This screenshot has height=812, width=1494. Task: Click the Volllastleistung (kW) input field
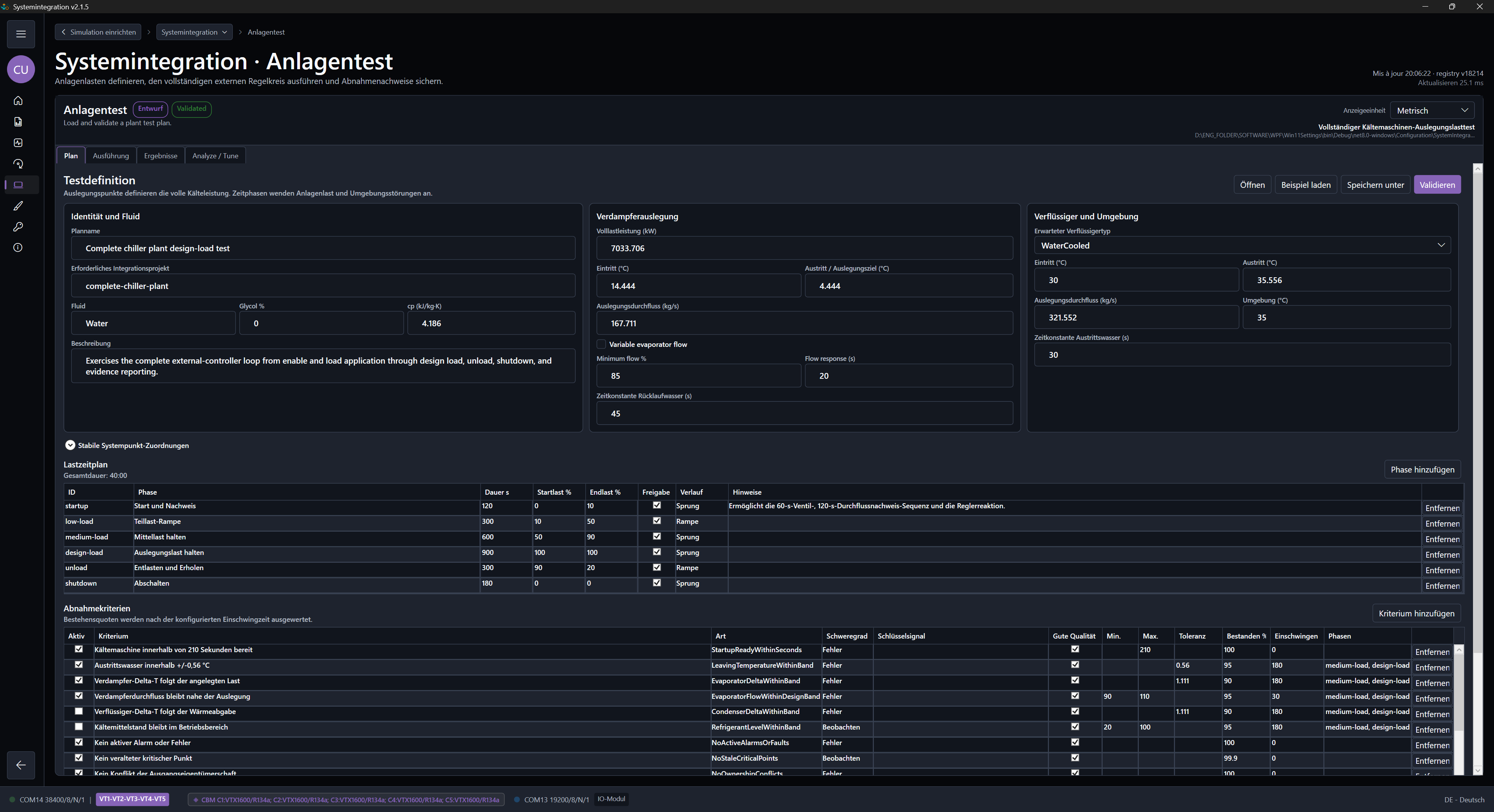(805, 248)
